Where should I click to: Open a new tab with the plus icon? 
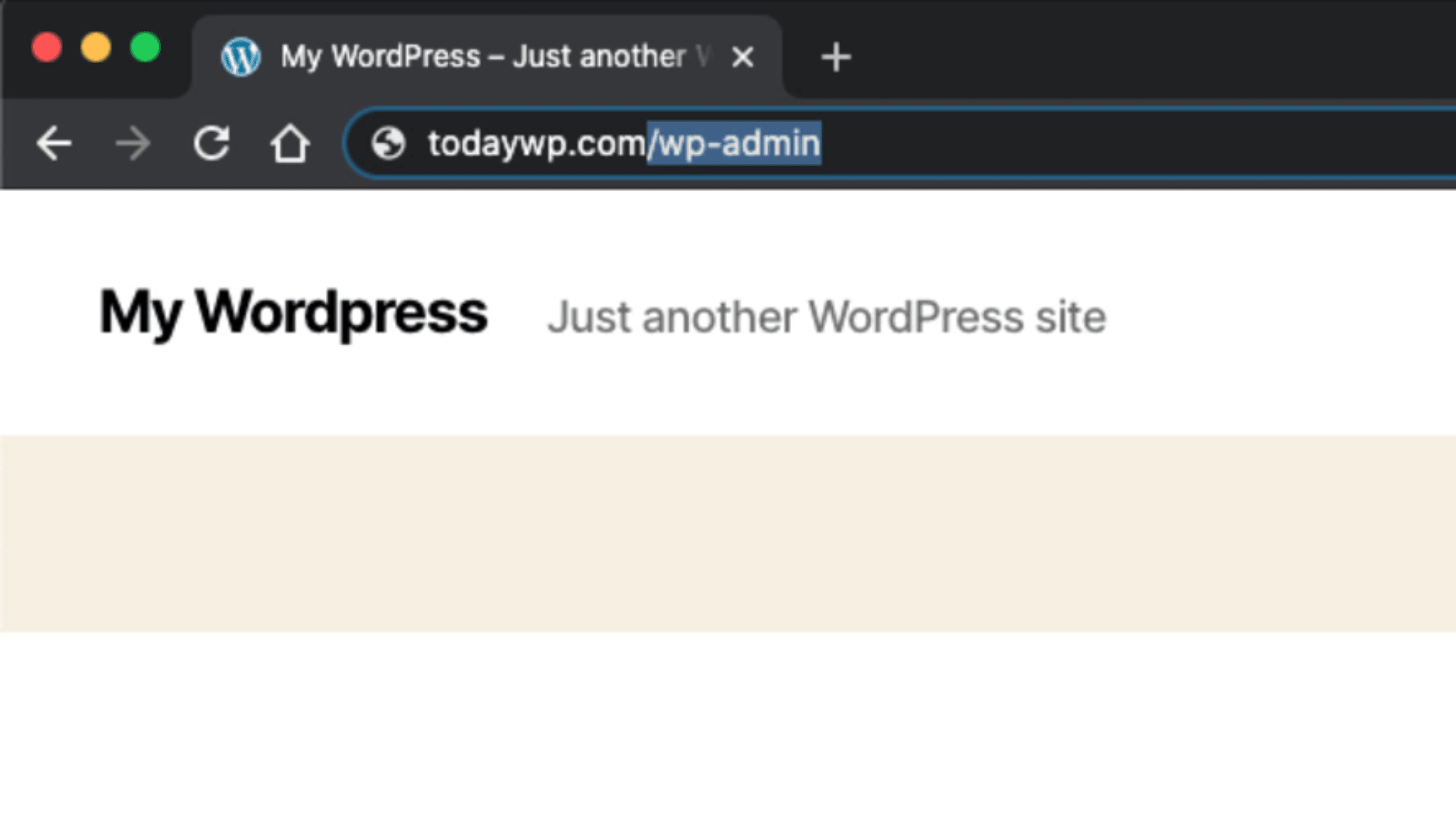click(x=836, y=57)
